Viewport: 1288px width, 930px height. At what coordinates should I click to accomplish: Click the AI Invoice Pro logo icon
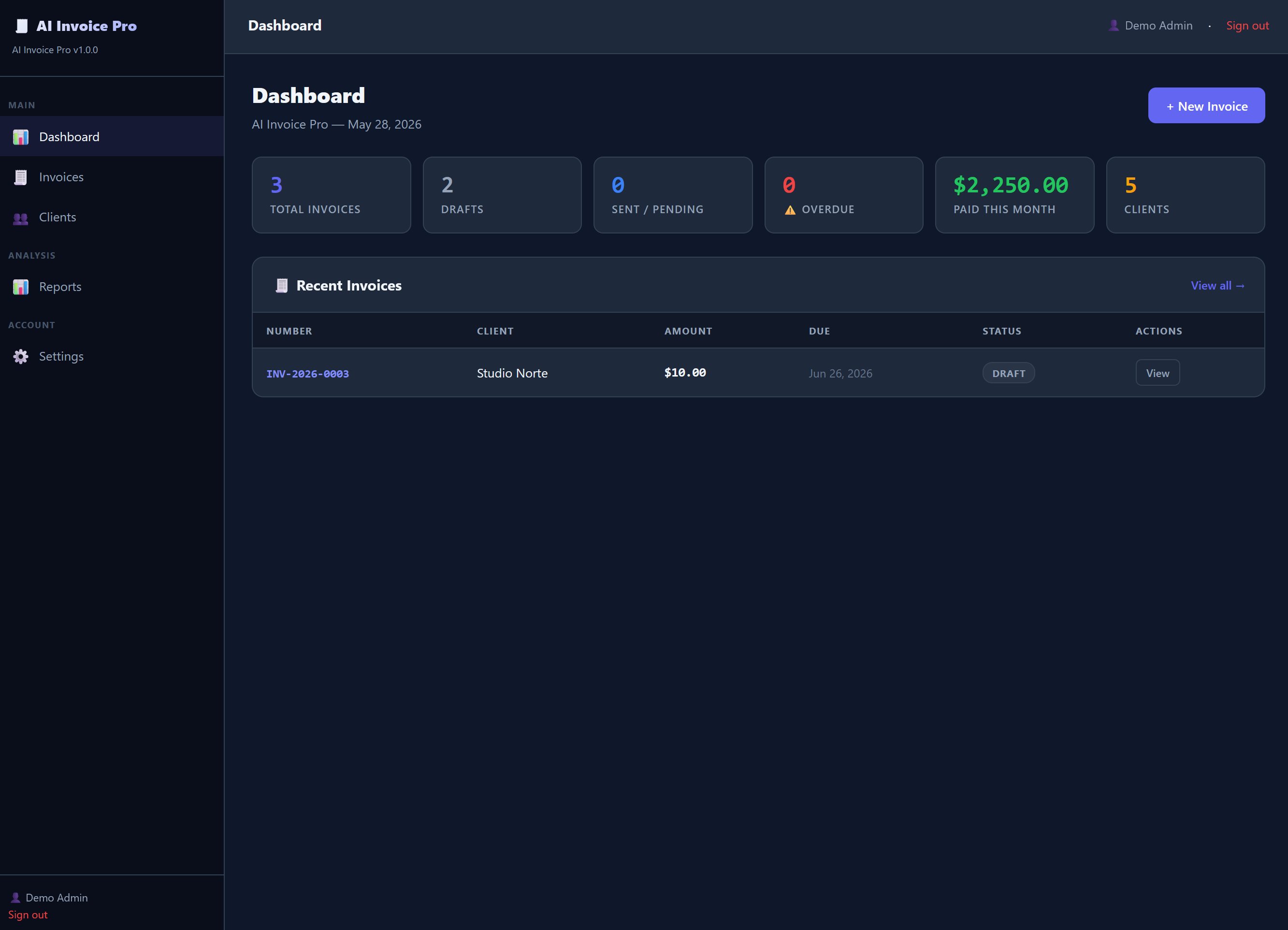(22, 26)
